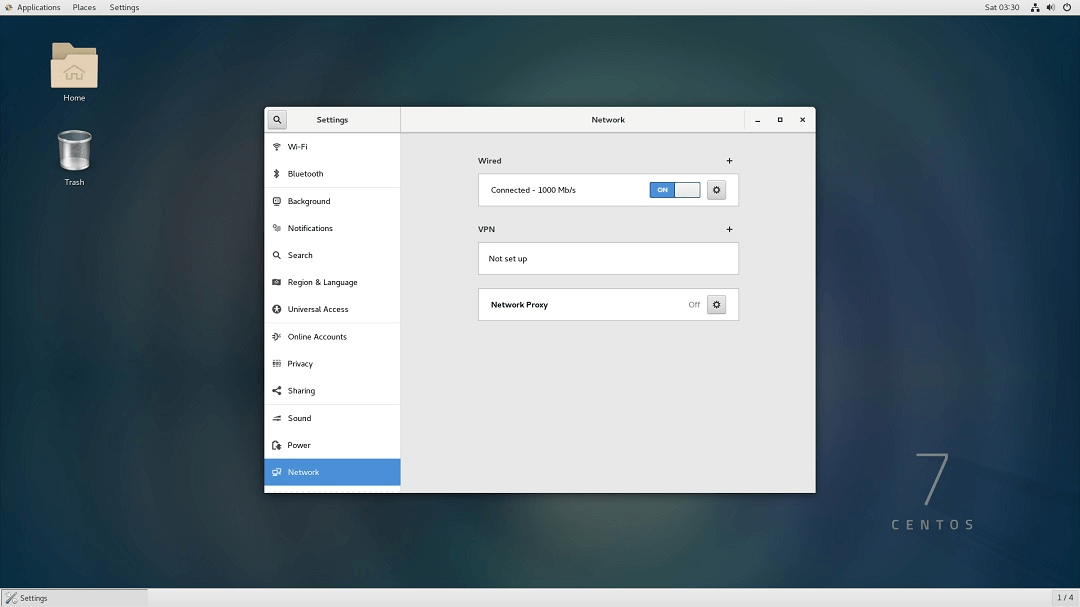This screenshot has width=1080, height=607.
Task: Click the Network headerbar title
Action: point(608,120)
